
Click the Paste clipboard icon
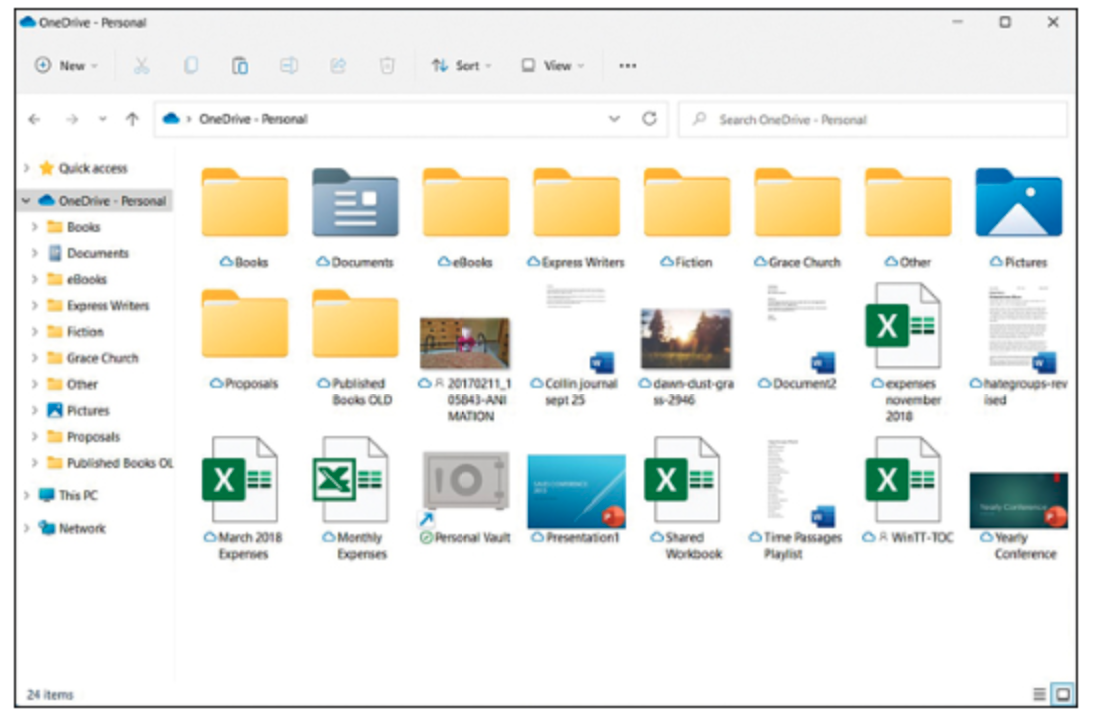point(240,66)
